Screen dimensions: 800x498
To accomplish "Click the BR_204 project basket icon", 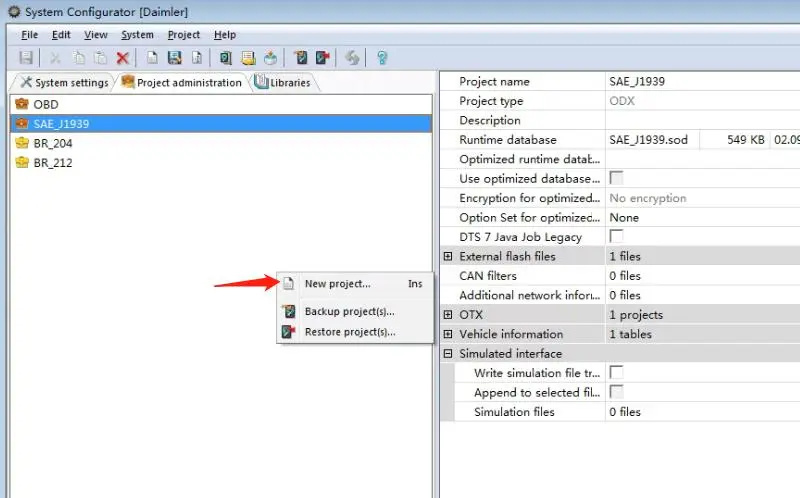I will (22, 143).
